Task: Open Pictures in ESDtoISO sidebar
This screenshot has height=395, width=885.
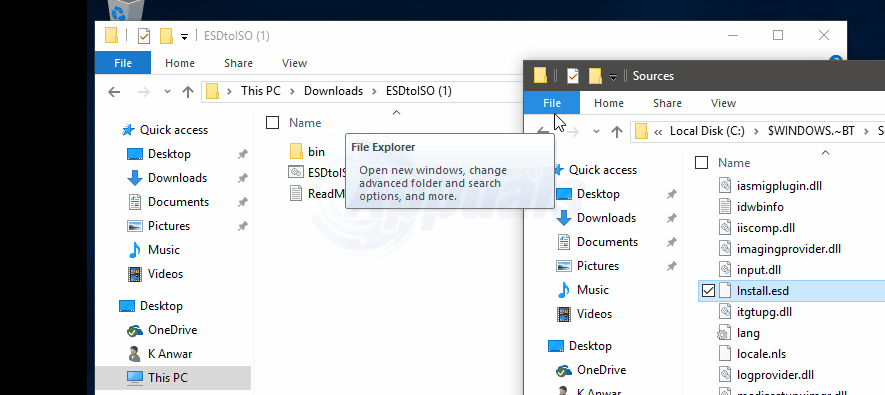Action: point(168,226)
